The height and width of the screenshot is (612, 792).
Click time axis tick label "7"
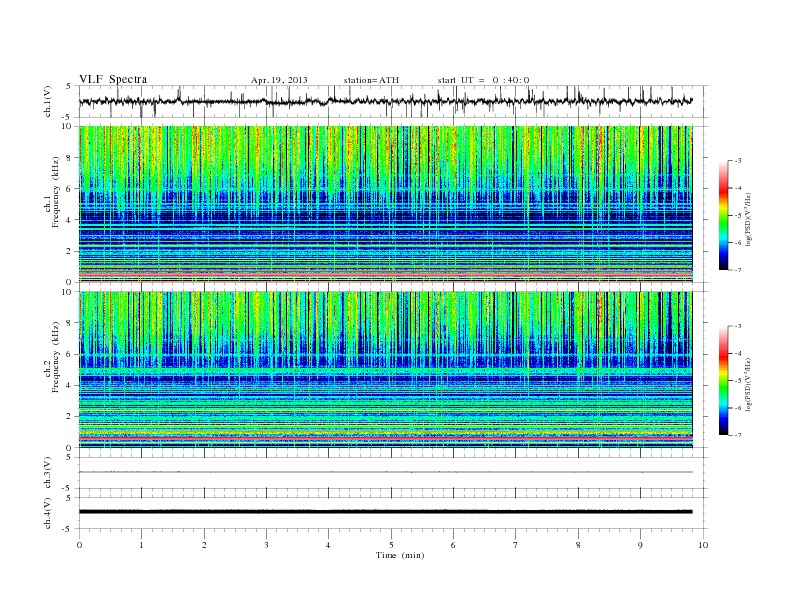(516, 545)
